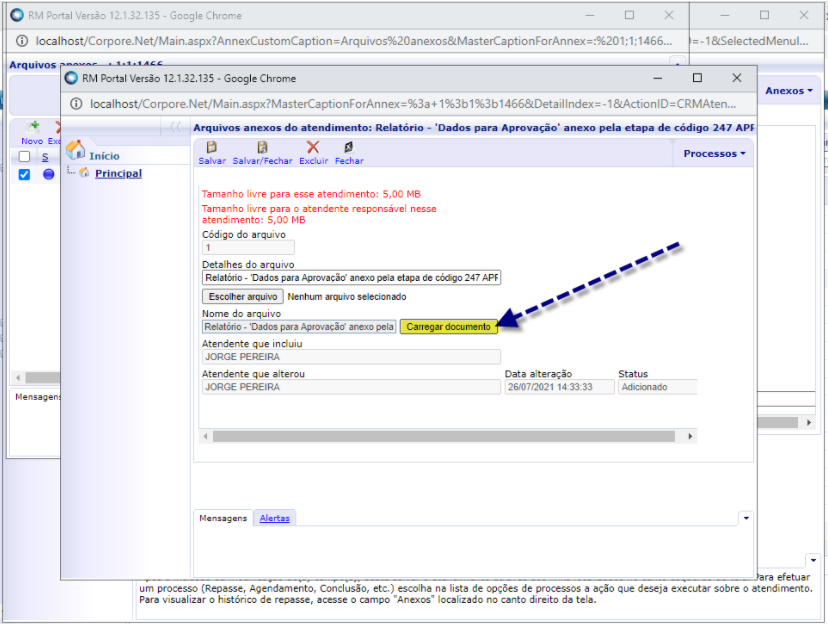828x624 pixels.
Task: Minimize the front RM Portal window
Action: point(657,78)
